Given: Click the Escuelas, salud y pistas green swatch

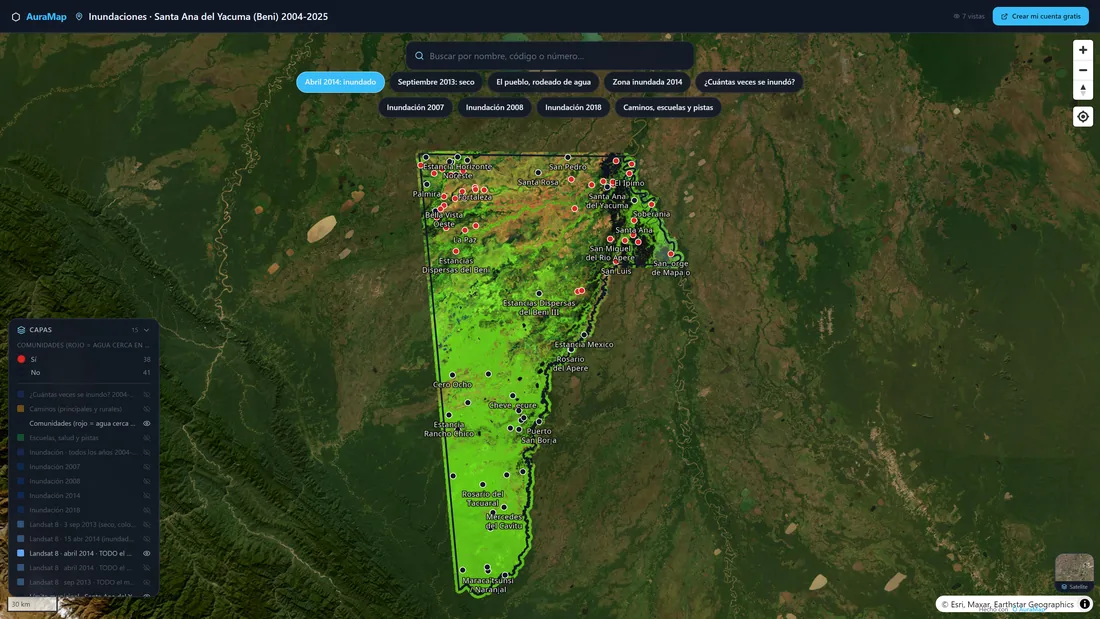Looking at the screenshot, I should (x=21, y=438).
